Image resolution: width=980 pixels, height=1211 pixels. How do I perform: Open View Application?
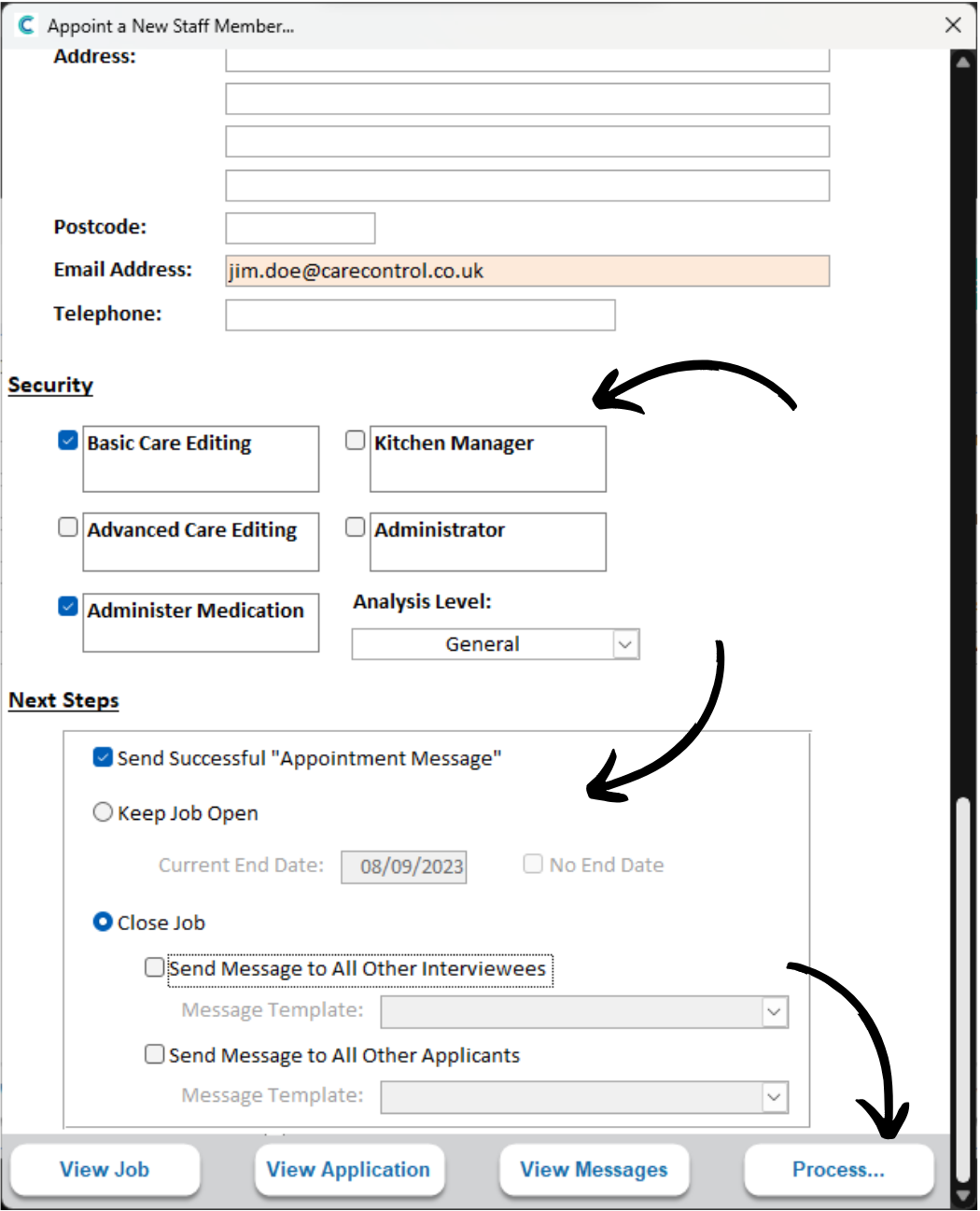coord(349,1170)
